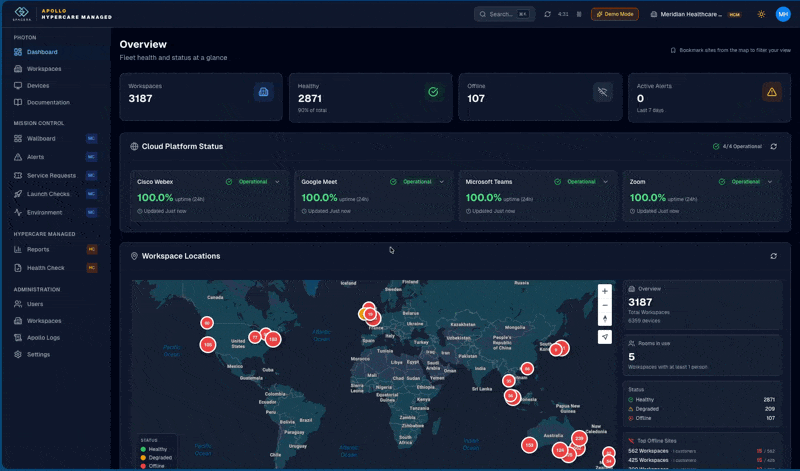The image size is (800, 471).
Task: Click the map zoom in plus button
Action: click(605, 291)
